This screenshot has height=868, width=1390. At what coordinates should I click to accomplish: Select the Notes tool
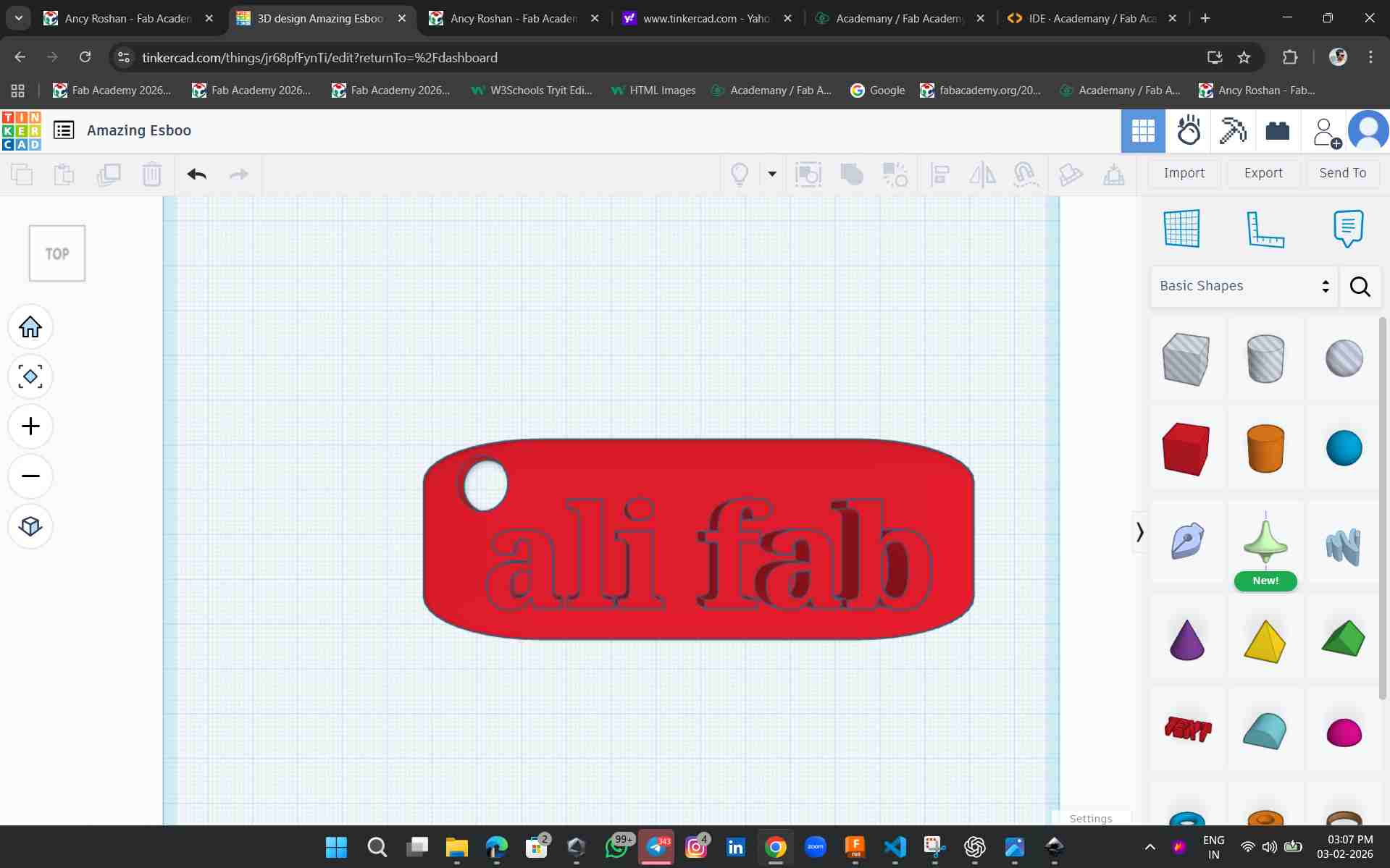[1348, 229]
